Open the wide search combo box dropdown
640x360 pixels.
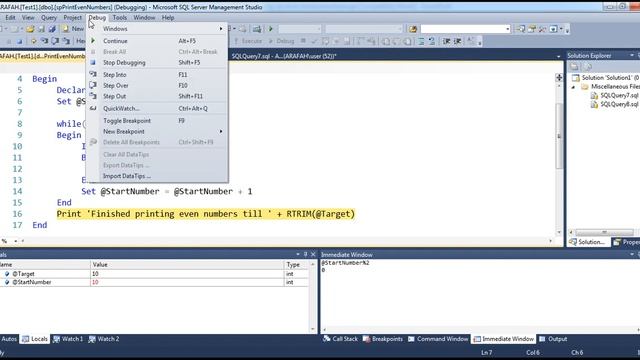[507, 29]
